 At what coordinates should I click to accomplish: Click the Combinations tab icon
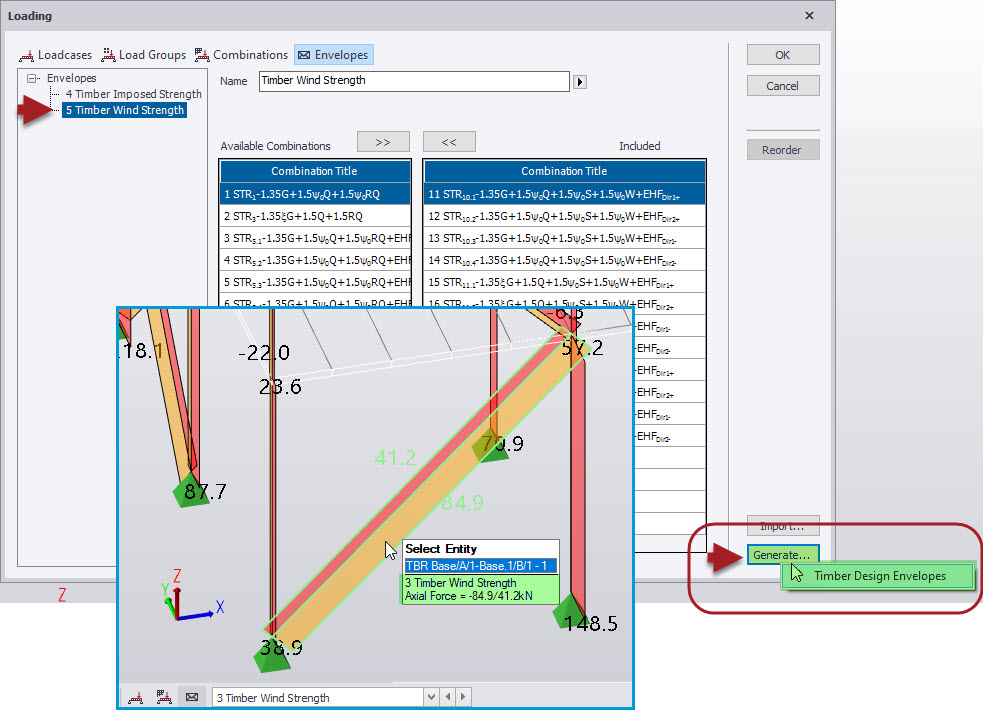click(201, 55)
